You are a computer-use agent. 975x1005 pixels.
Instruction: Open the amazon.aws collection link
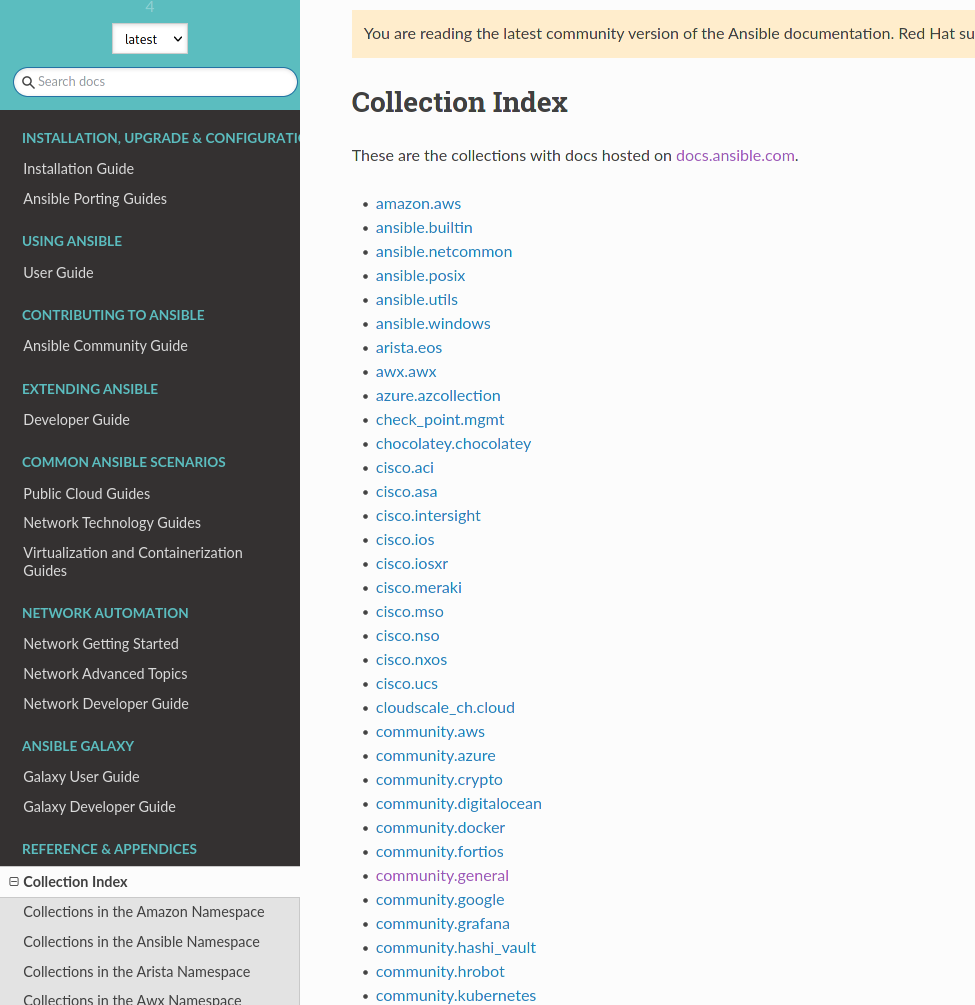point(418,204)
